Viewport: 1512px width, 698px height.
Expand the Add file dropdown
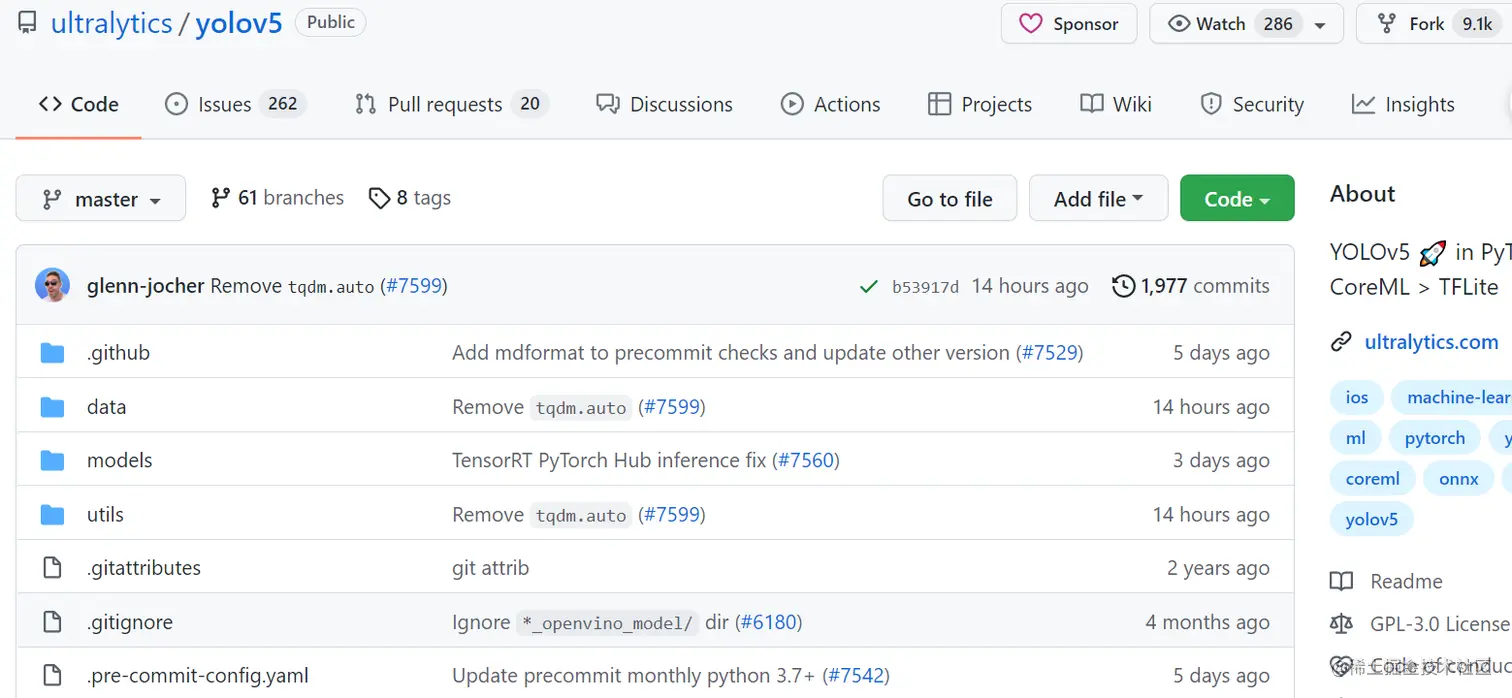pyautogui.click(x=1098, y=199)
